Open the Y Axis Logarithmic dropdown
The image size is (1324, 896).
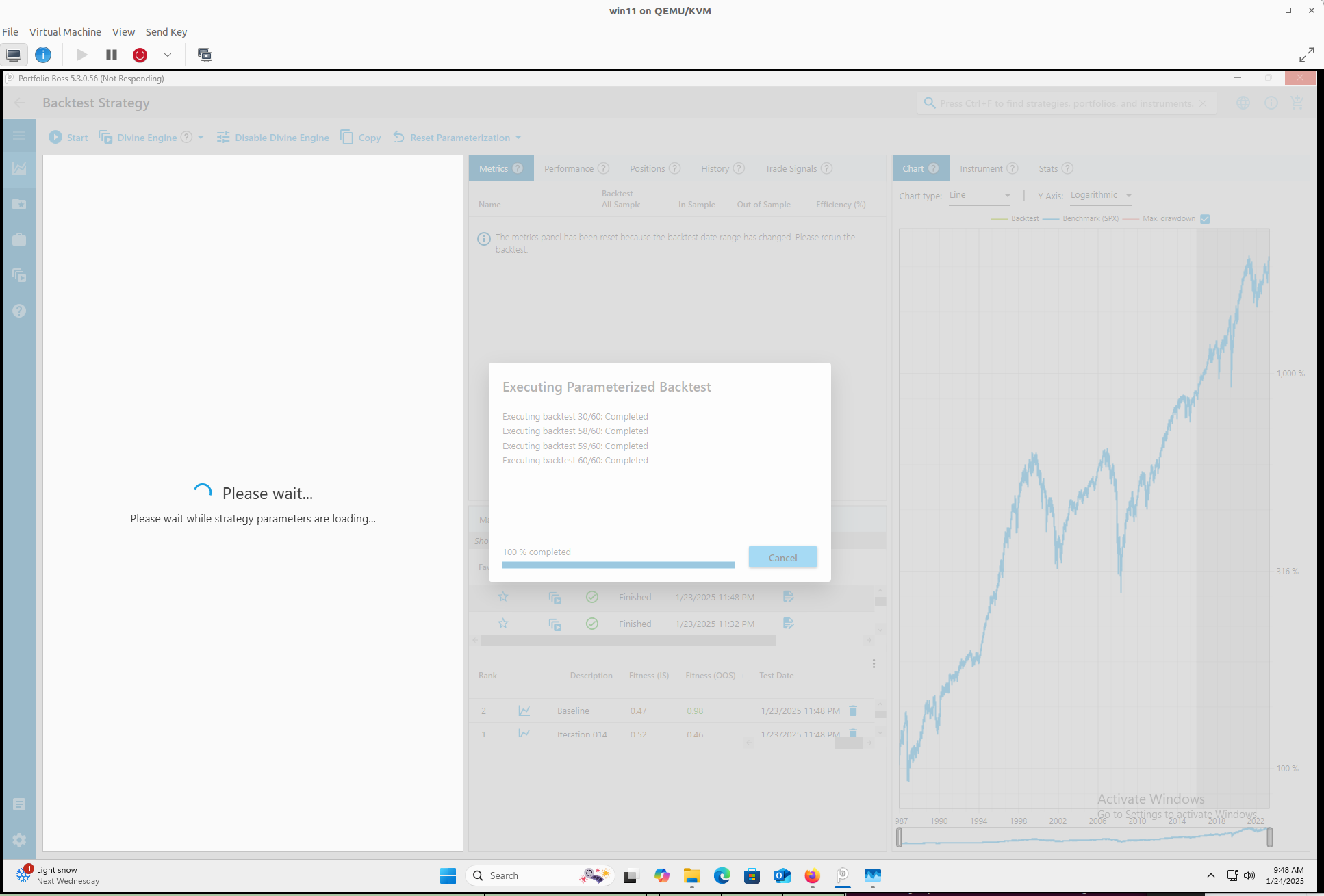1101,196
